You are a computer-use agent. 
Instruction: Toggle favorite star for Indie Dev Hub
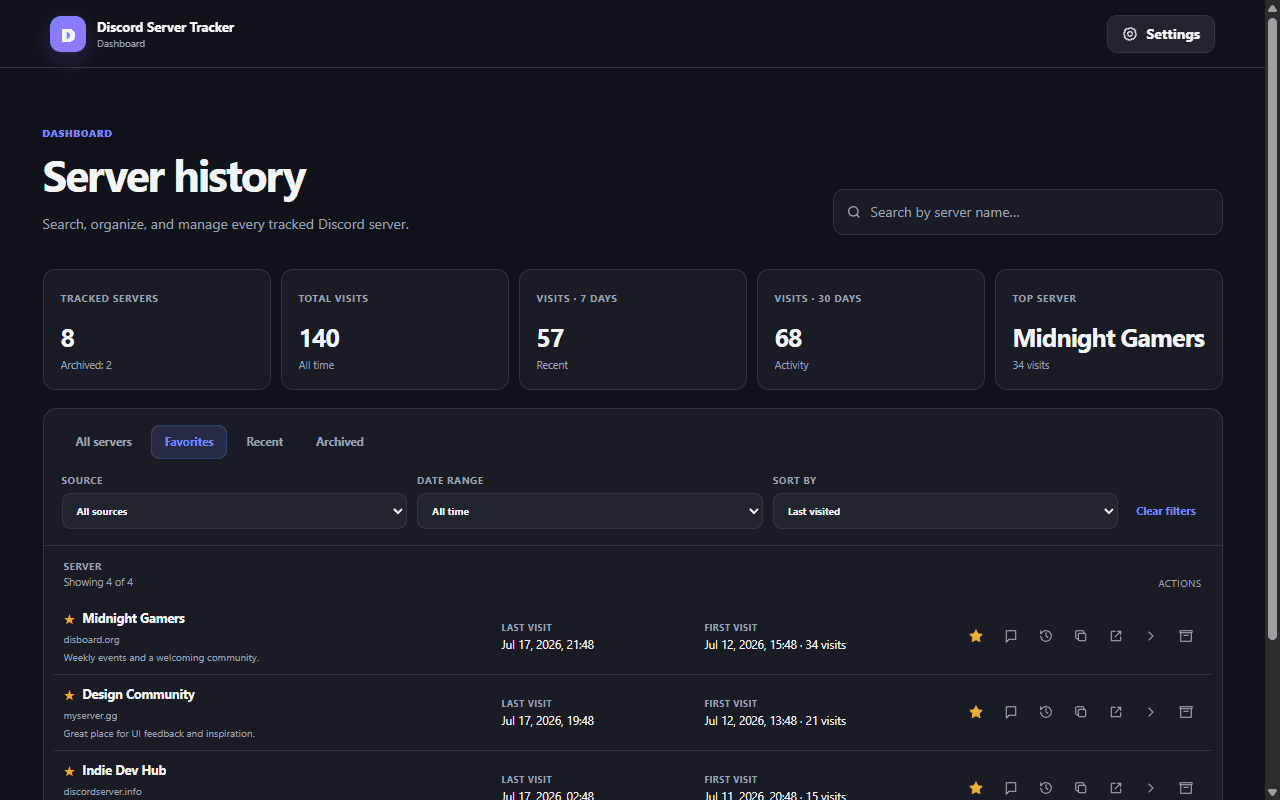click(976, 788)
